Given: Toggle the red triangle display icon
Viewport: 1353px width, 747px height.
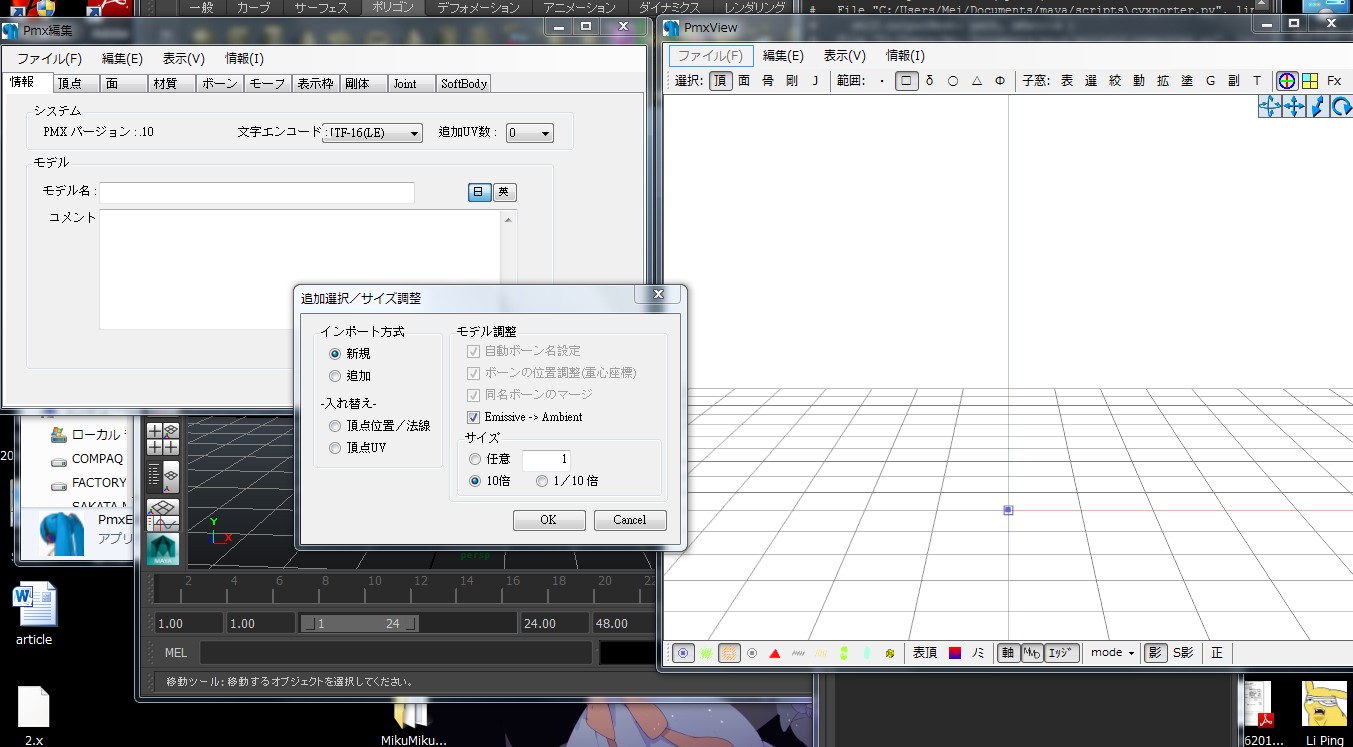Looking at the screenshot, I should tap(774, 653).
